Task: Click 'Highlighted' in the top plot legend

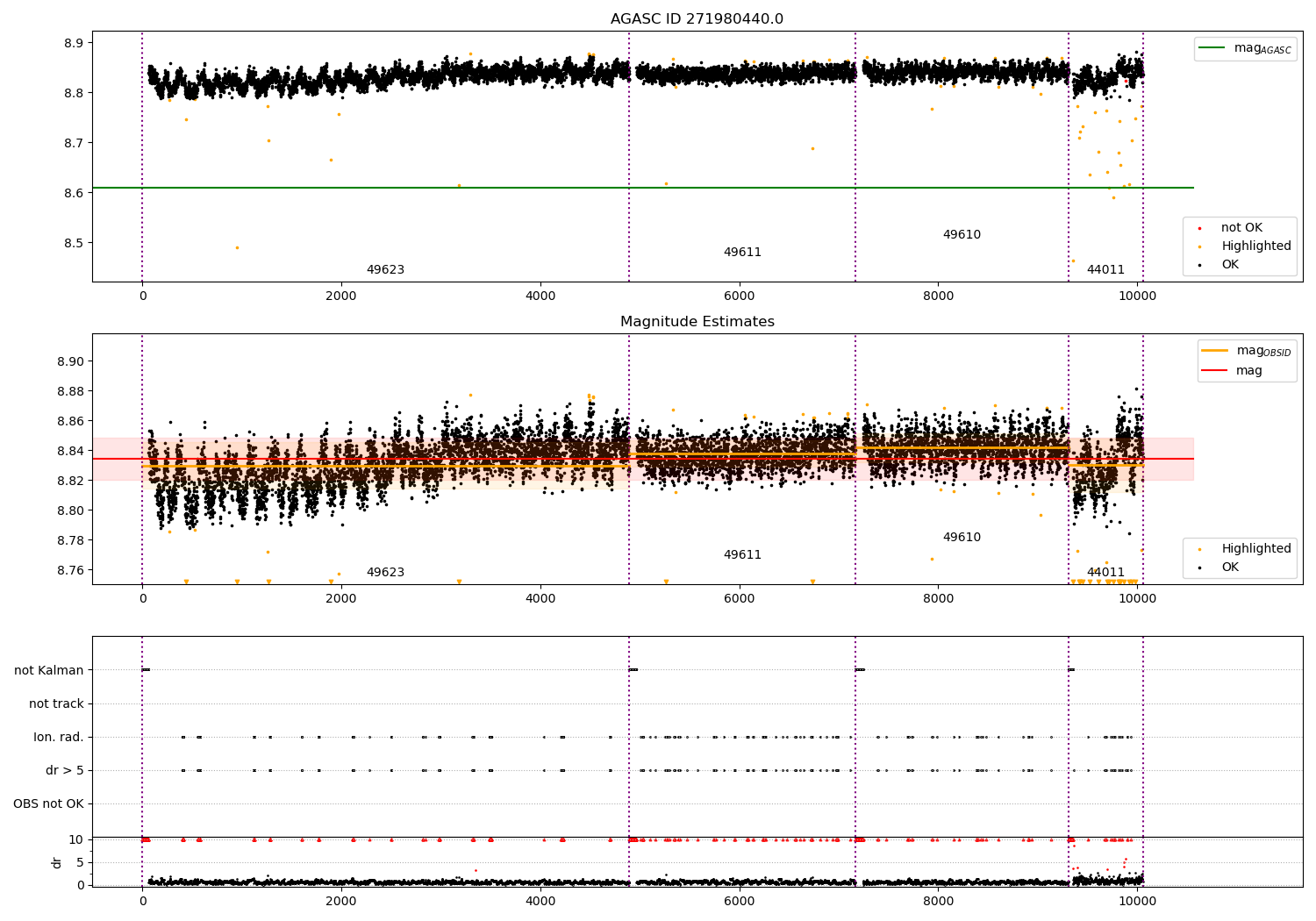Action: [x=1256, y=246]
